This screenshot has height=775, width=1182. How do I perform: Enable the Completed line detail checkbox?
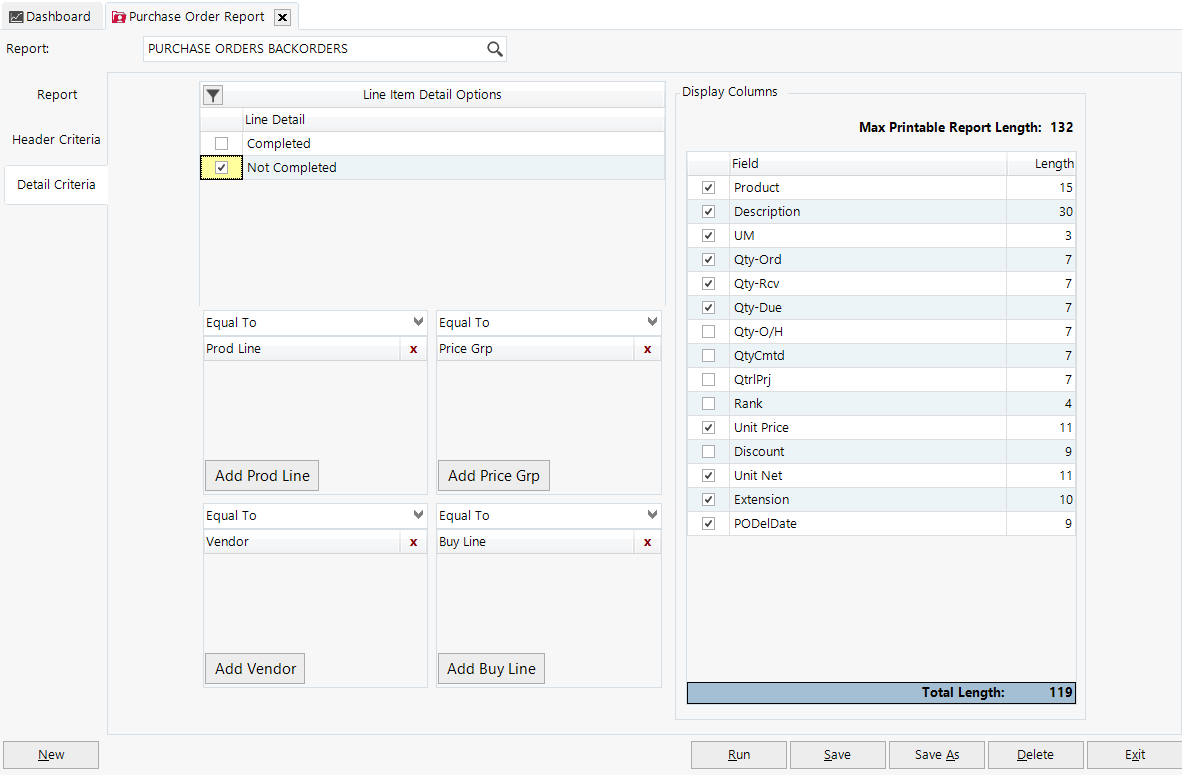(221, 144)
